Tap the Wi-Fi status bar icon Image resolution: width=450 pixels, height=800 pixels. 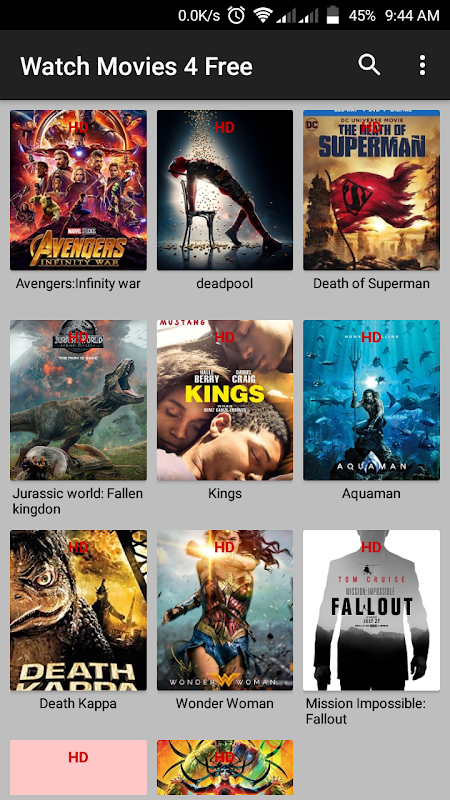(263, 15)
